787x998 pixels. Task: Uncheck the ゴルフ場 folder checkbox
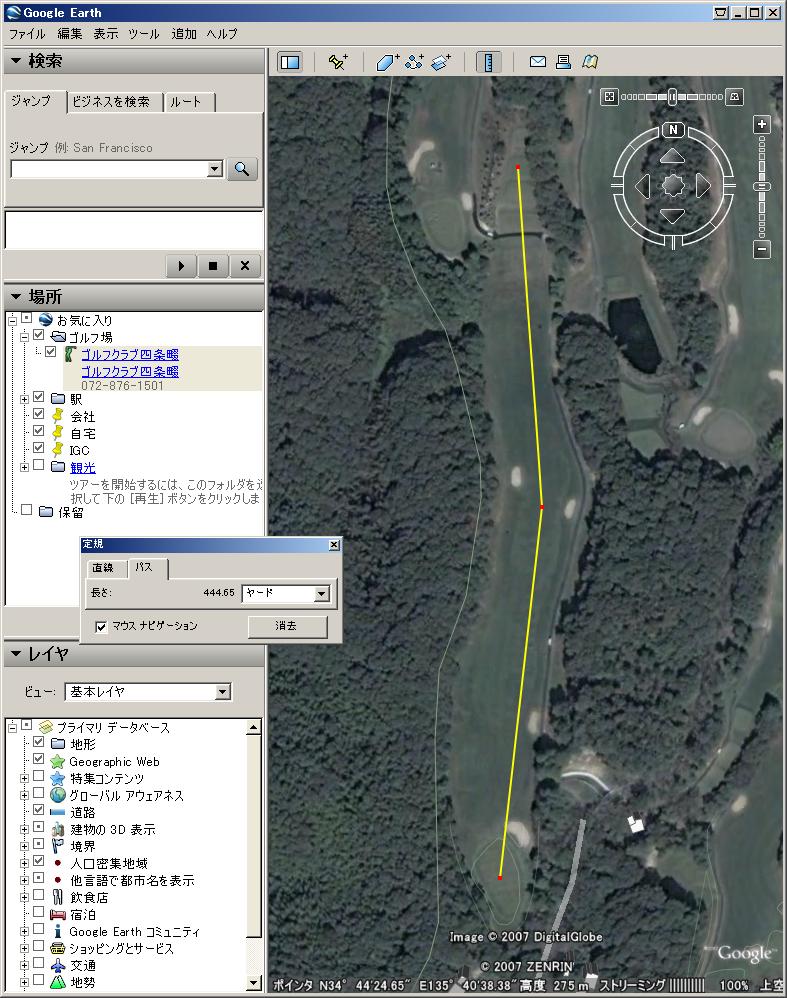pyautogui.click(x=38, y=335)
